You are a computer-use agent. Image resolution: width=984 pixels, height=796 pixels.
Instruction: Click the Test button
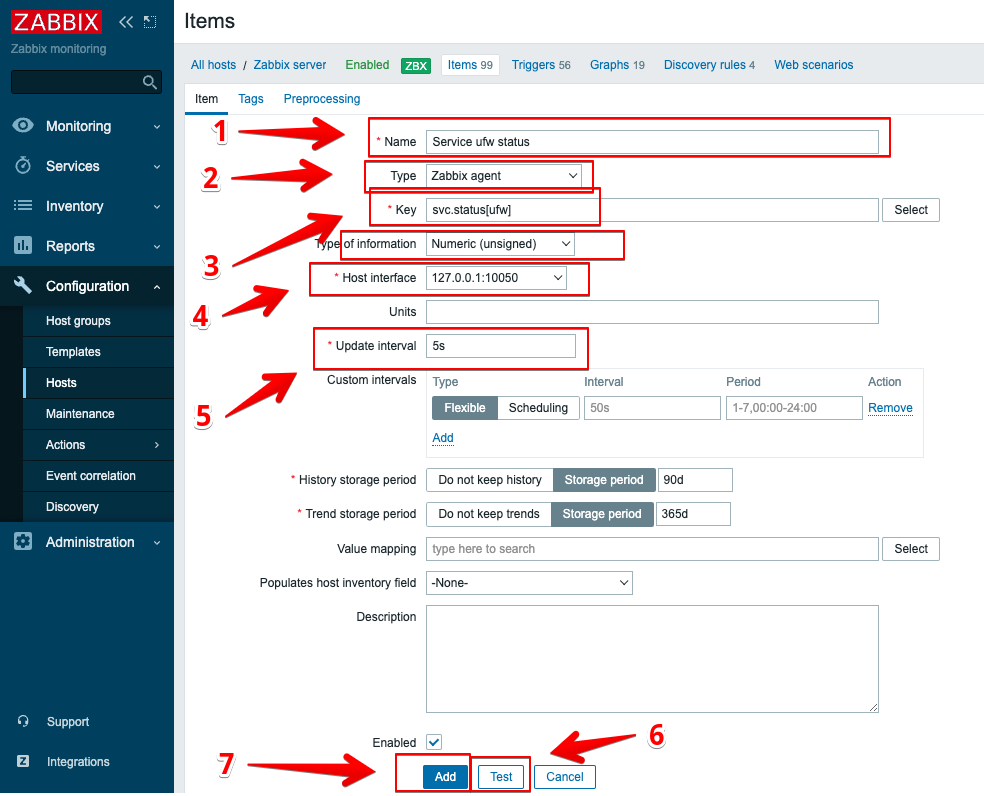[x=501, y=777]
